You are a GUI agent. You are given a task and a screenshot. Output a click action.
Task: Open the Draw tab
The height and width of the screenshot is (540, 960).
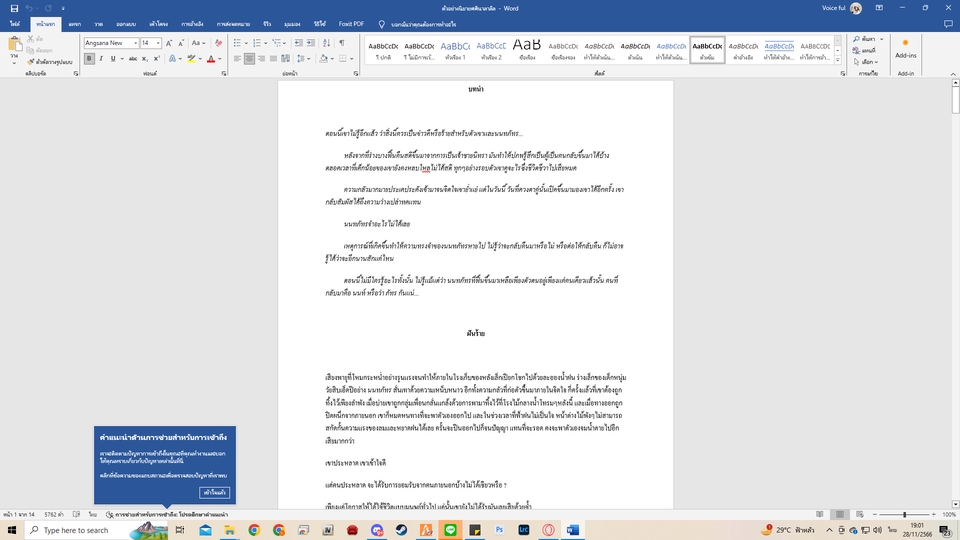click(99, 24)
